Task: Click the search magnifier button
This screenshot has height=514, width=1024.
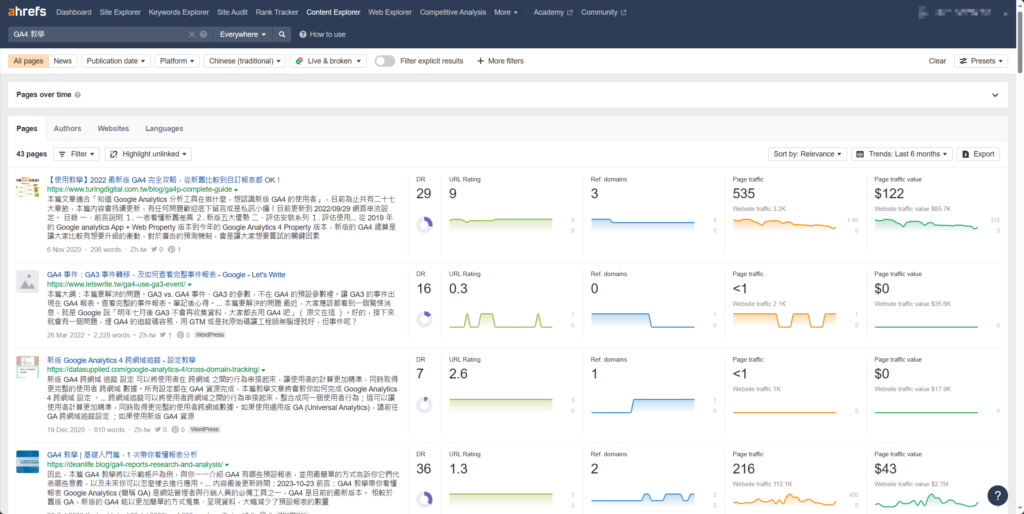Action: click(282, 35)
